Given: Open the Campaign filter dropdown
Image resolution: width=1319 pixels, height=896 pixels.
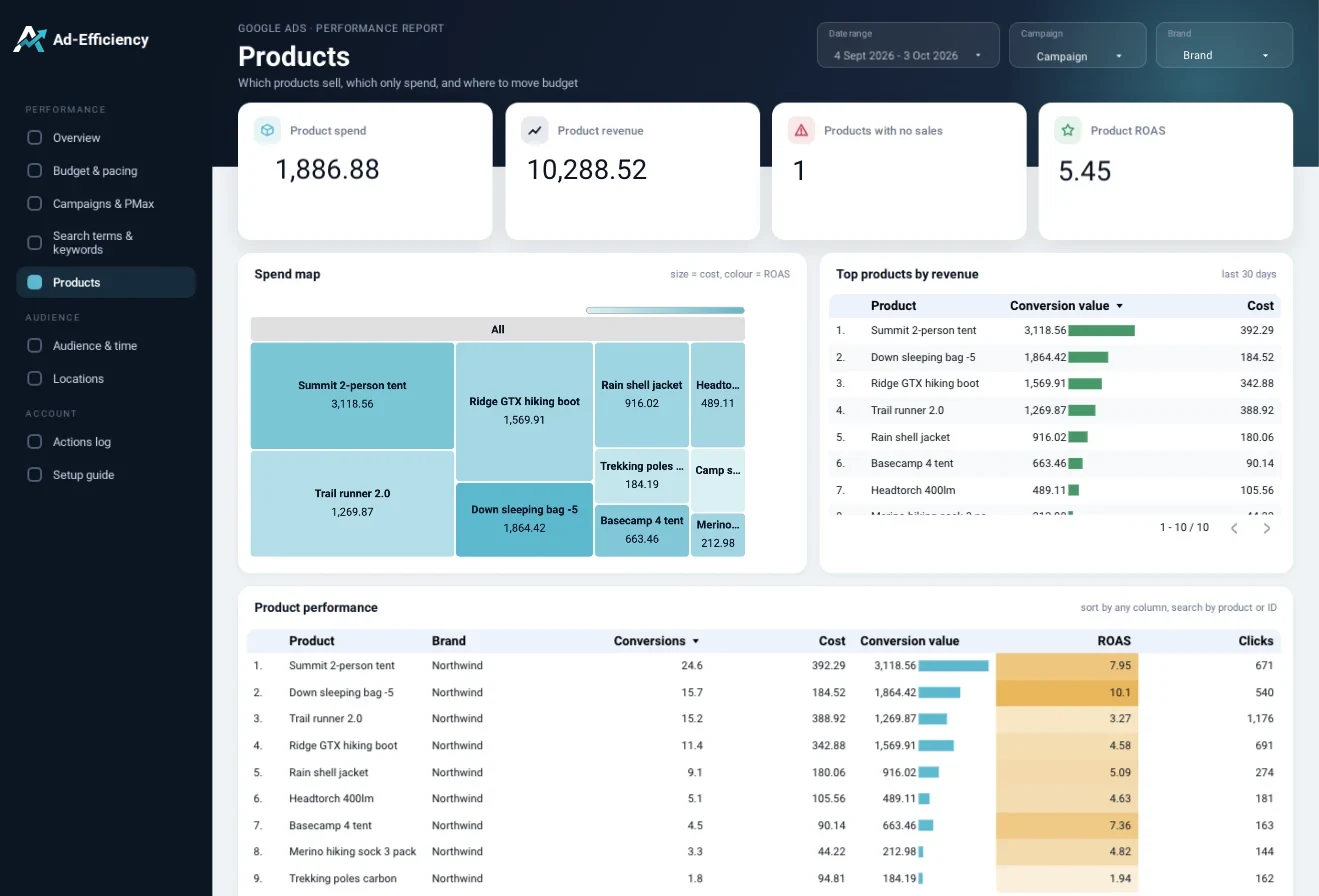Looking at the screenshot, I should click(x=1078, y=45).
